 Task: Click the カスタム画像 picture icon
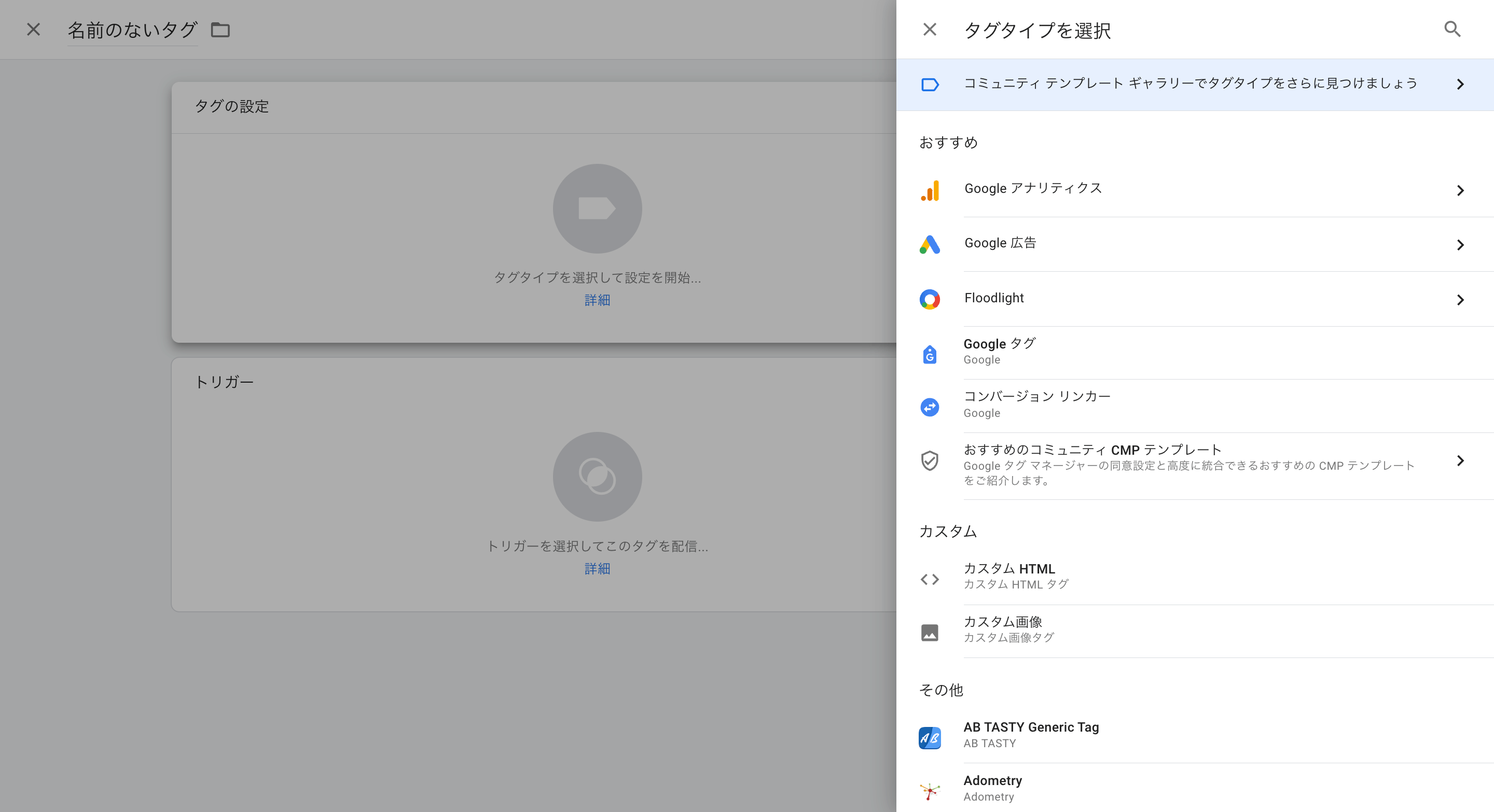tap(930, 632)
